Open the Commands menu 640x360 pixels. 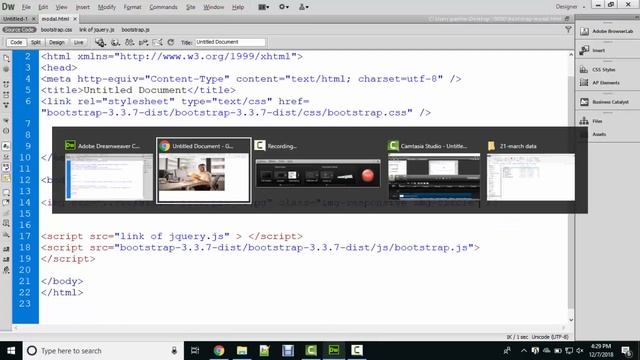tap(163, 7)
